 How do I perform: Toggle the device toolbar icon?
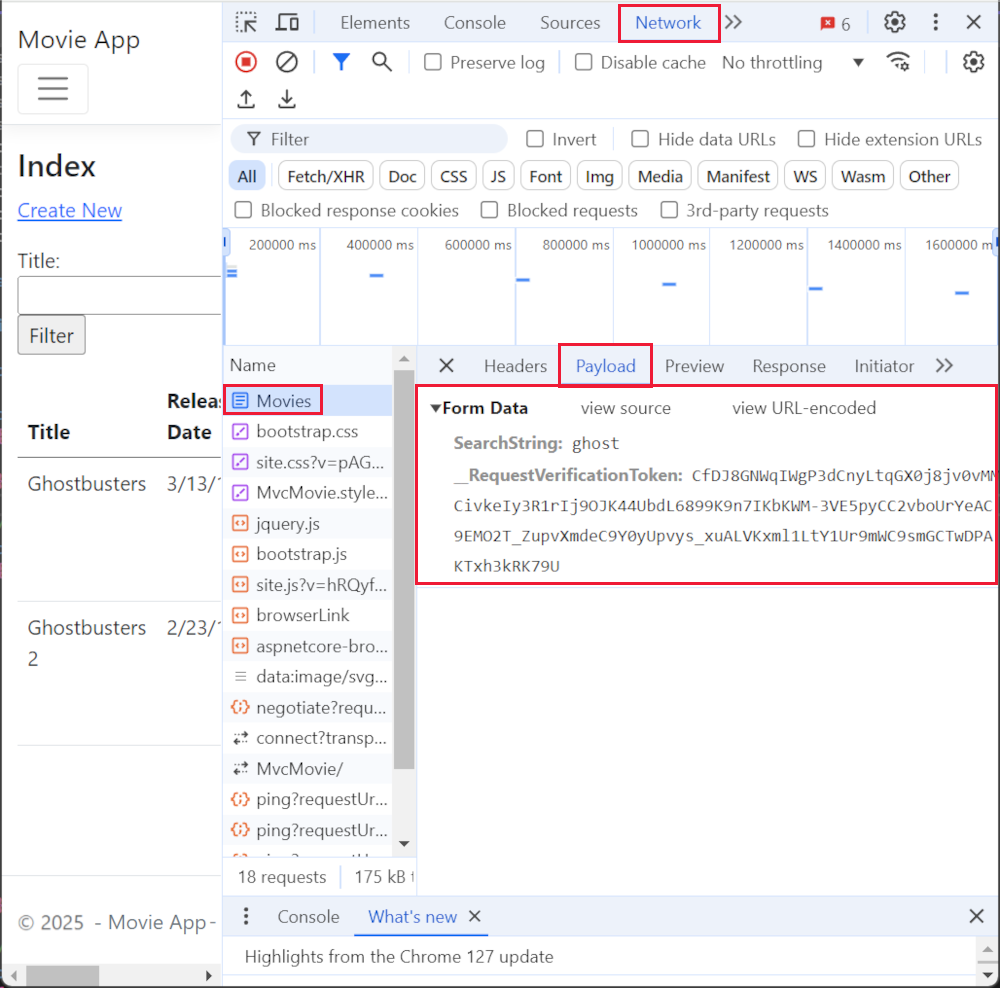tap(287, 22)
